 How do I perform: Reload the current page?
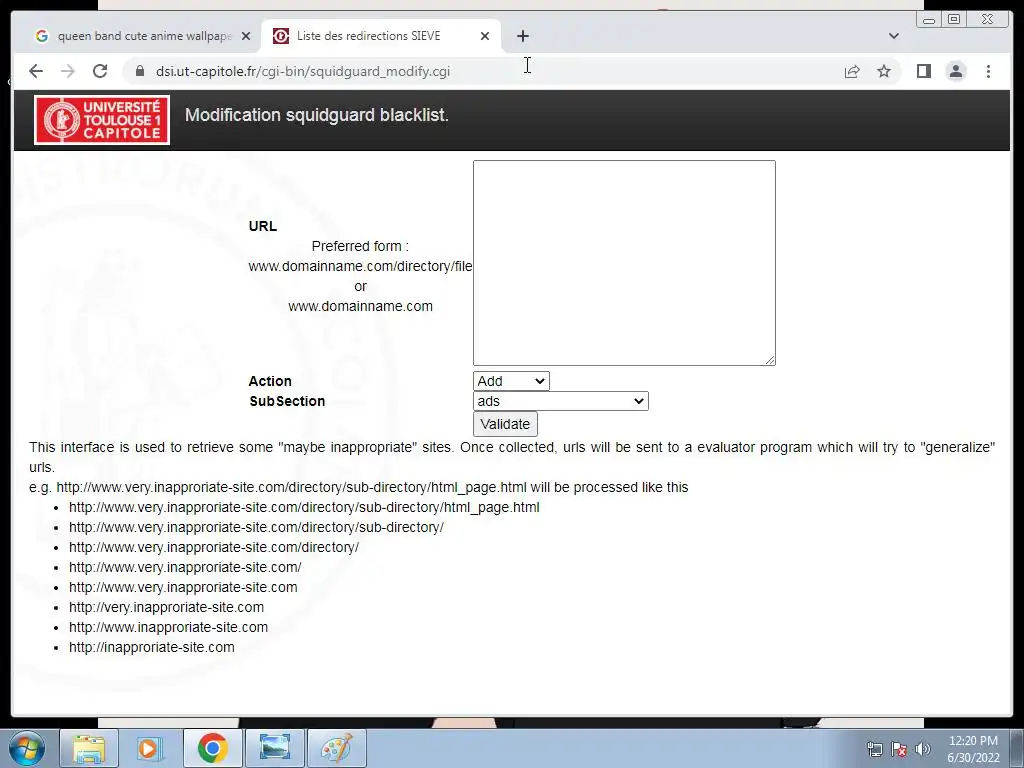pyautogui.click(x=100, y=71)
